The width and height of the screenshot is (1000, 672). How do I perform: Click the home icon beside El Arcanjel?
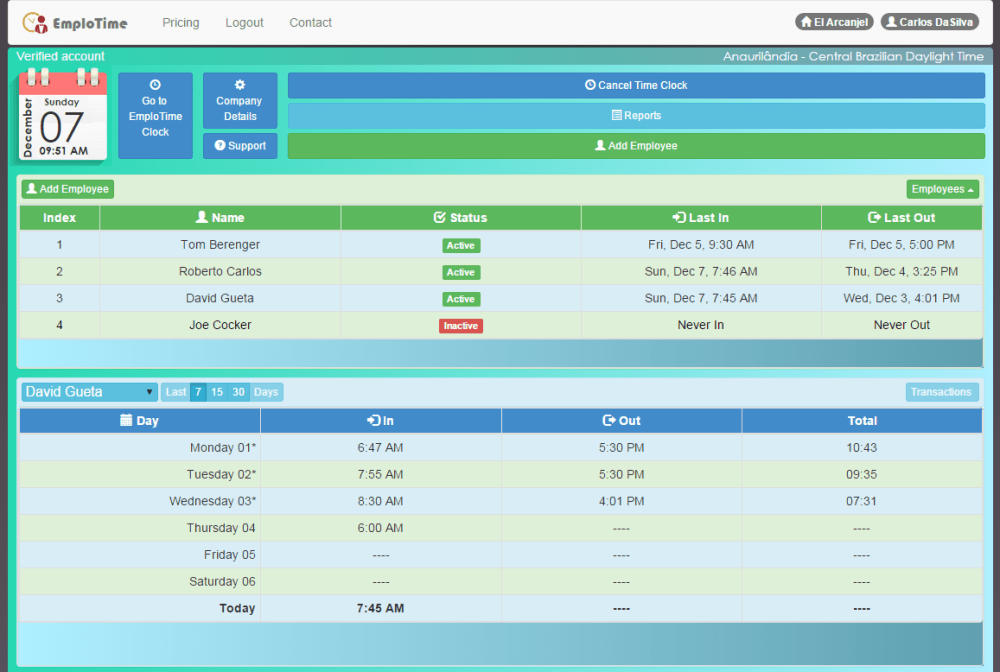coord(806,20)
